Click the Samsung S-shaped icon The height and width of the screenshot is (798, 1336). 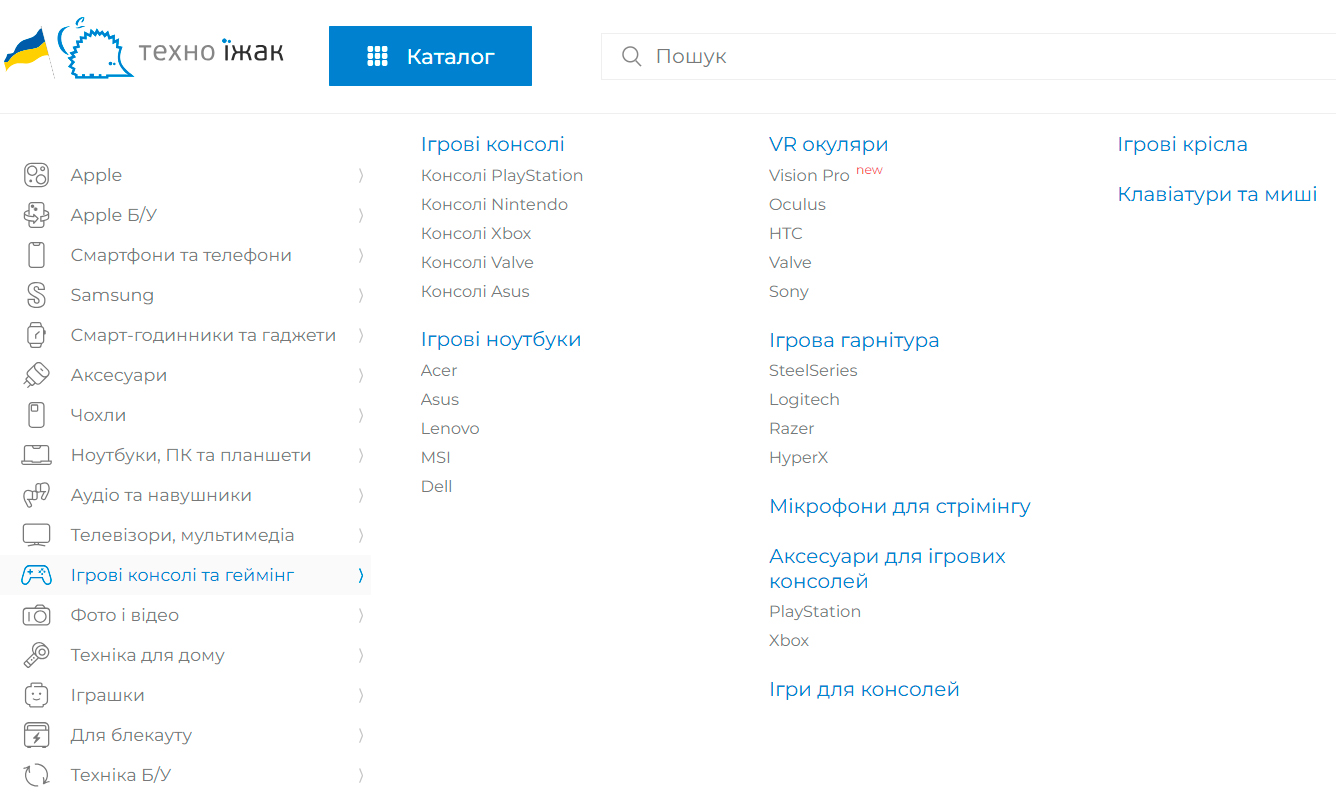36,295
